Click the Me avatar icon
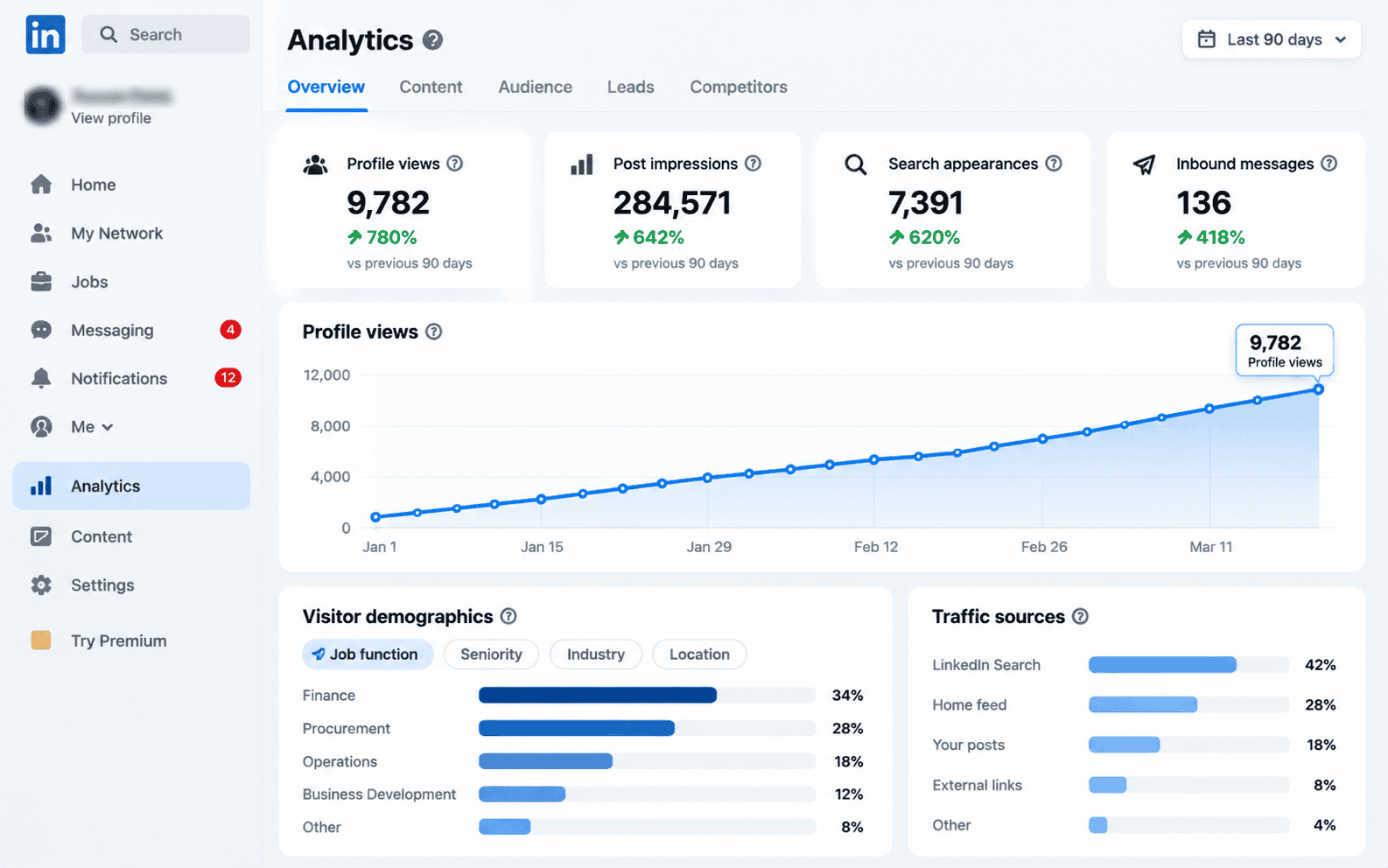1388x868 pixels. coord(41,427)
